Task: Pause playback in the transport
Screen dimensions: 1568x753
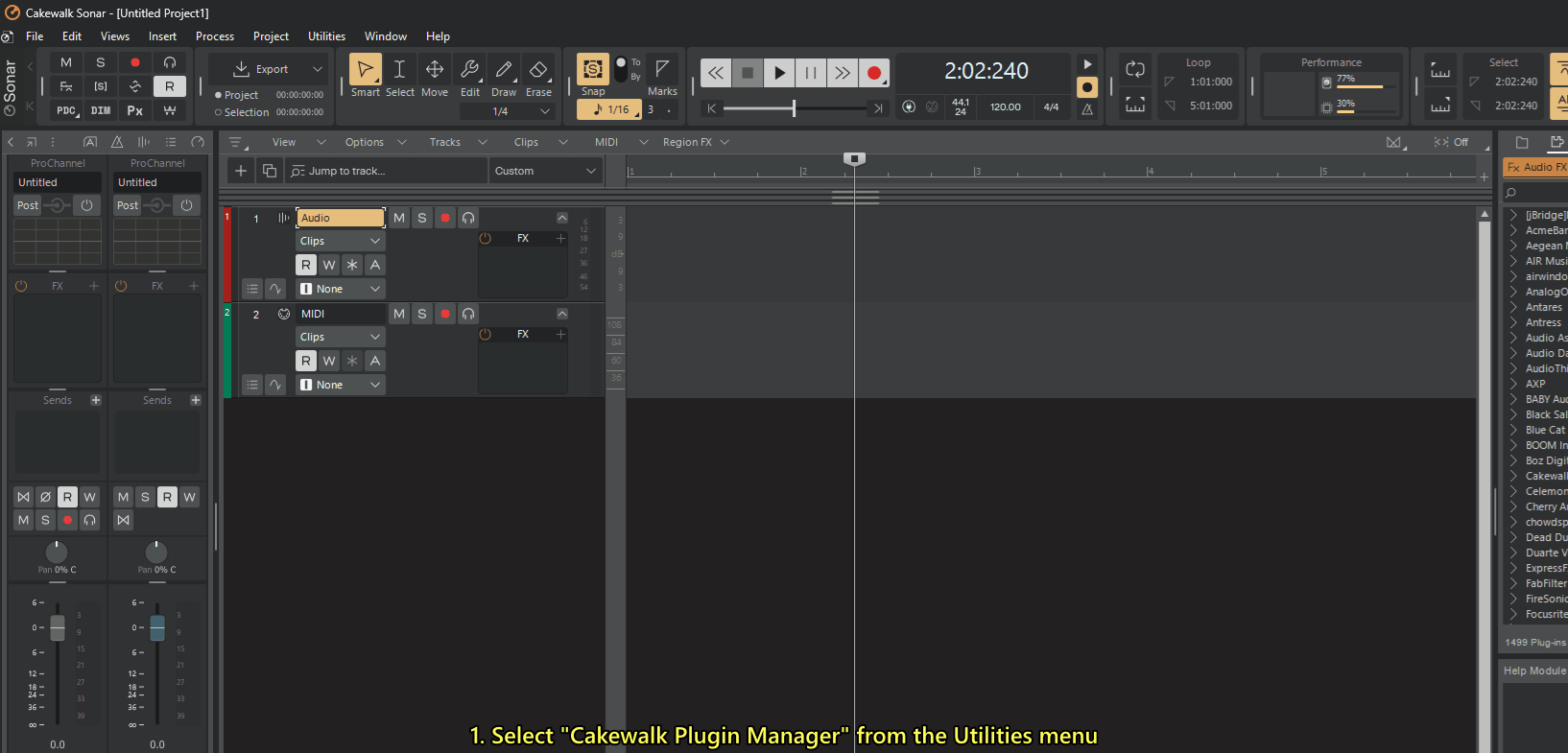Action: click(x=811, y=72)
